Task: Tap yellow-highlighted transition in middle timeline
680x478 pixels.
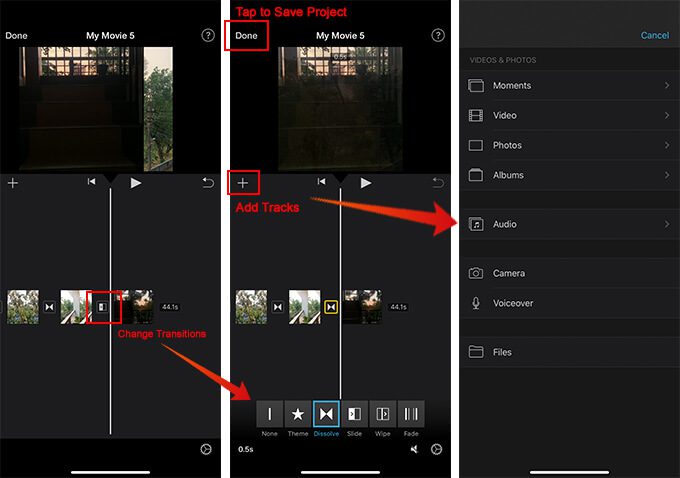Action: coord(331,307)
